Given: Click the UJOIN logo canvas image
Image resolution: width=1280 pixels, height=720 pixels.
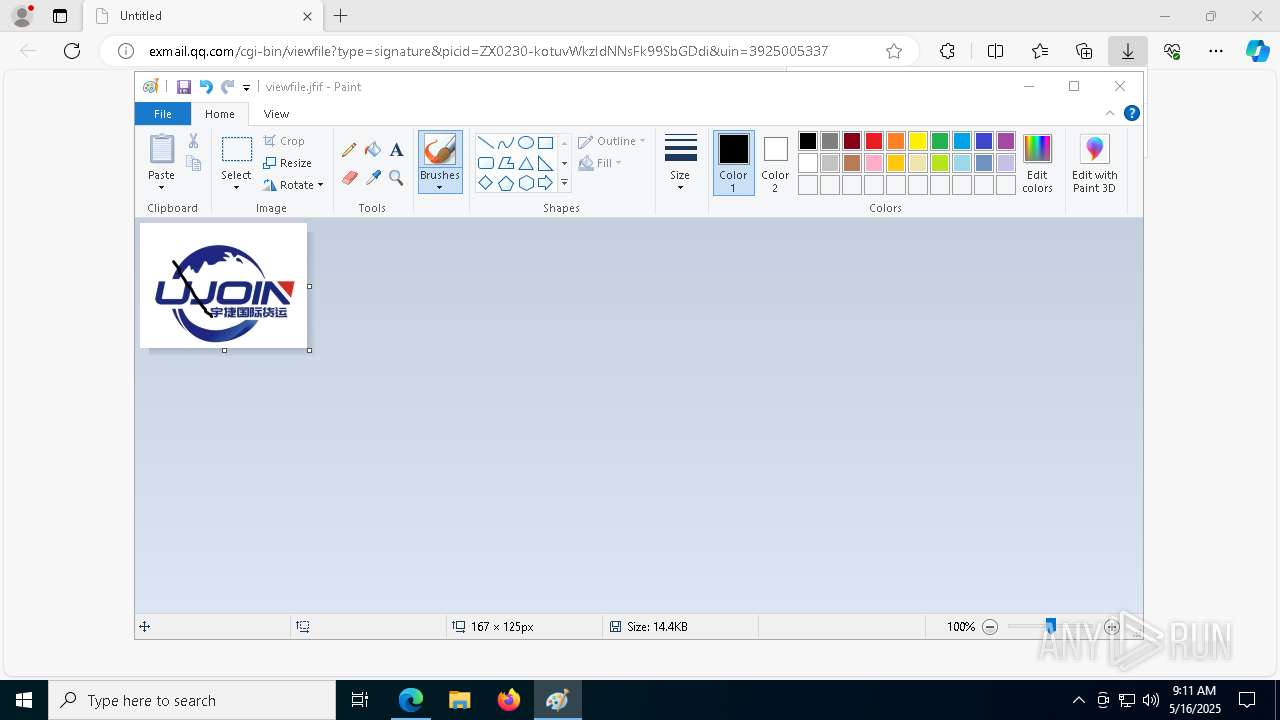Looking at the screenshot, I should pos(223,286).
